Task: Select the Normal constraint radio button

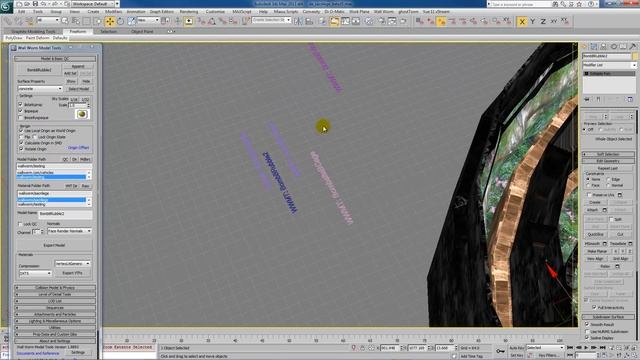Action: 609,185
